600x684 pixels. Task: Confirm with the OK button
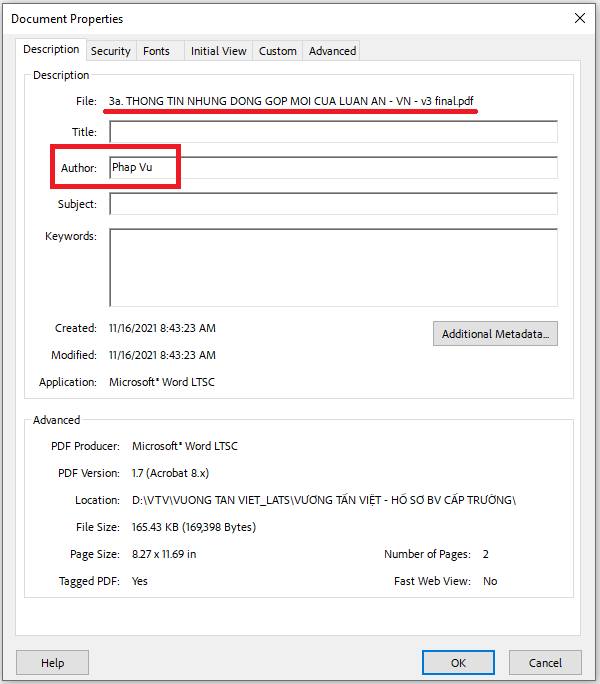458,662
